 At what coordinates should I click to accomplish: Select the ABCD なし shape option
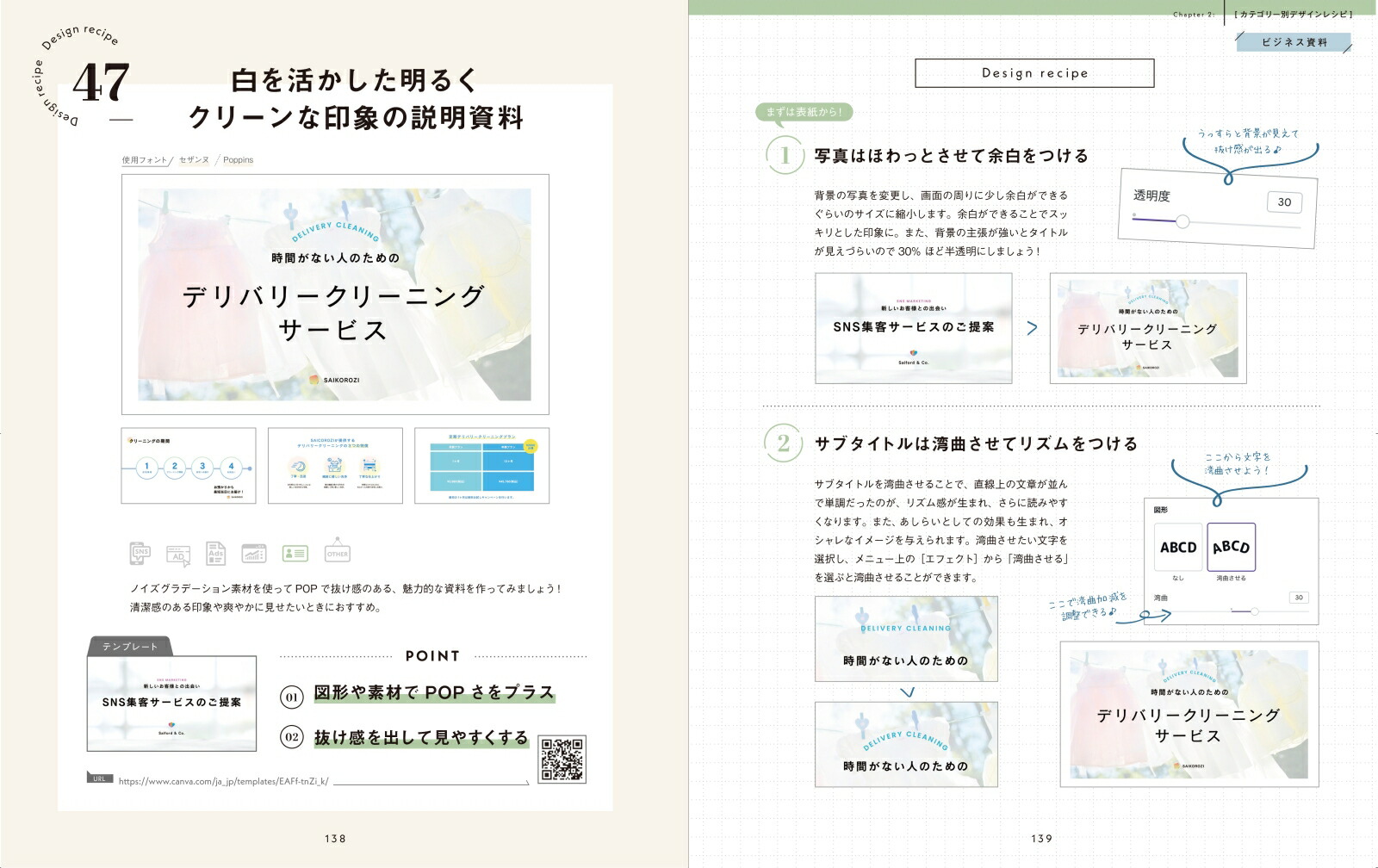tap(1178, 546)
